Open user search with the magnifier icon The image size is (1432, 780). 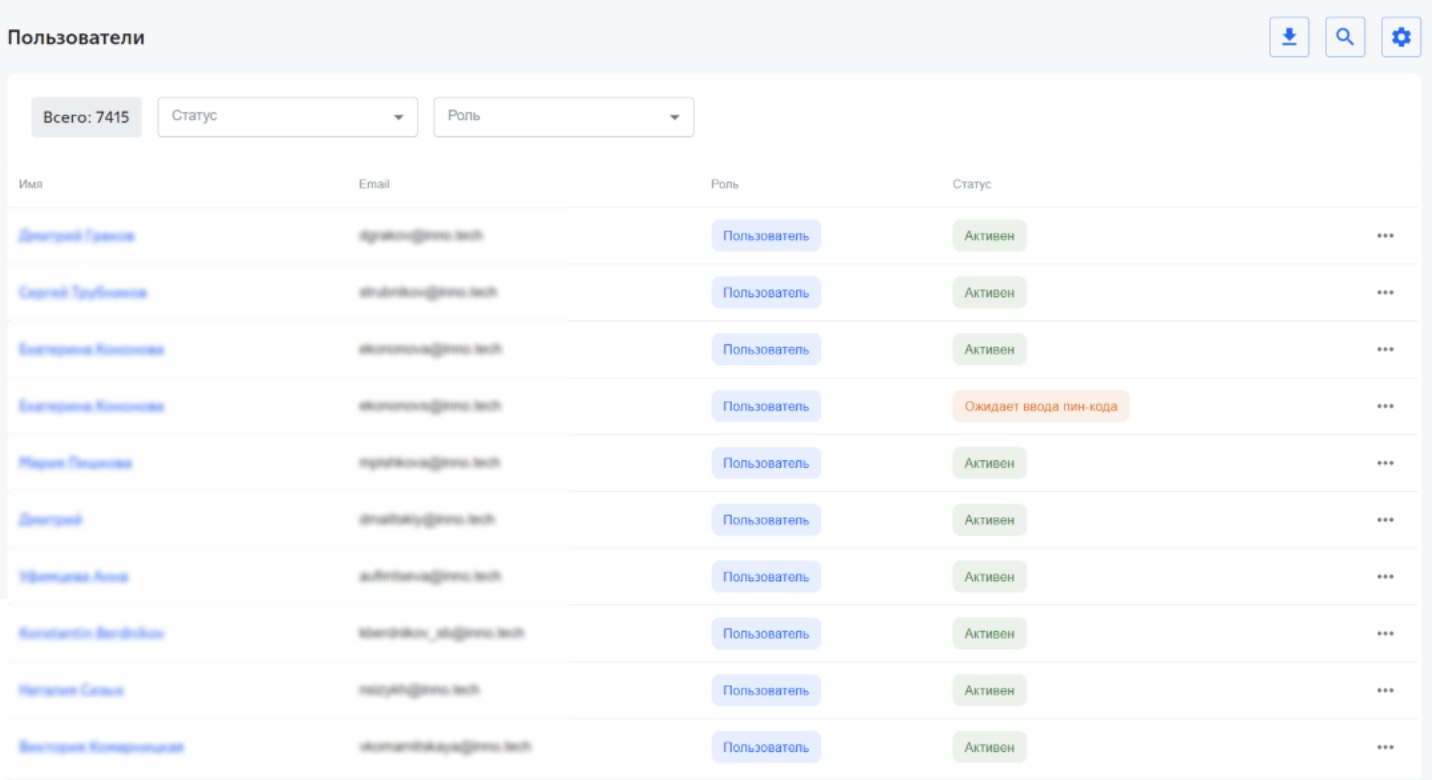(1345, 38)
